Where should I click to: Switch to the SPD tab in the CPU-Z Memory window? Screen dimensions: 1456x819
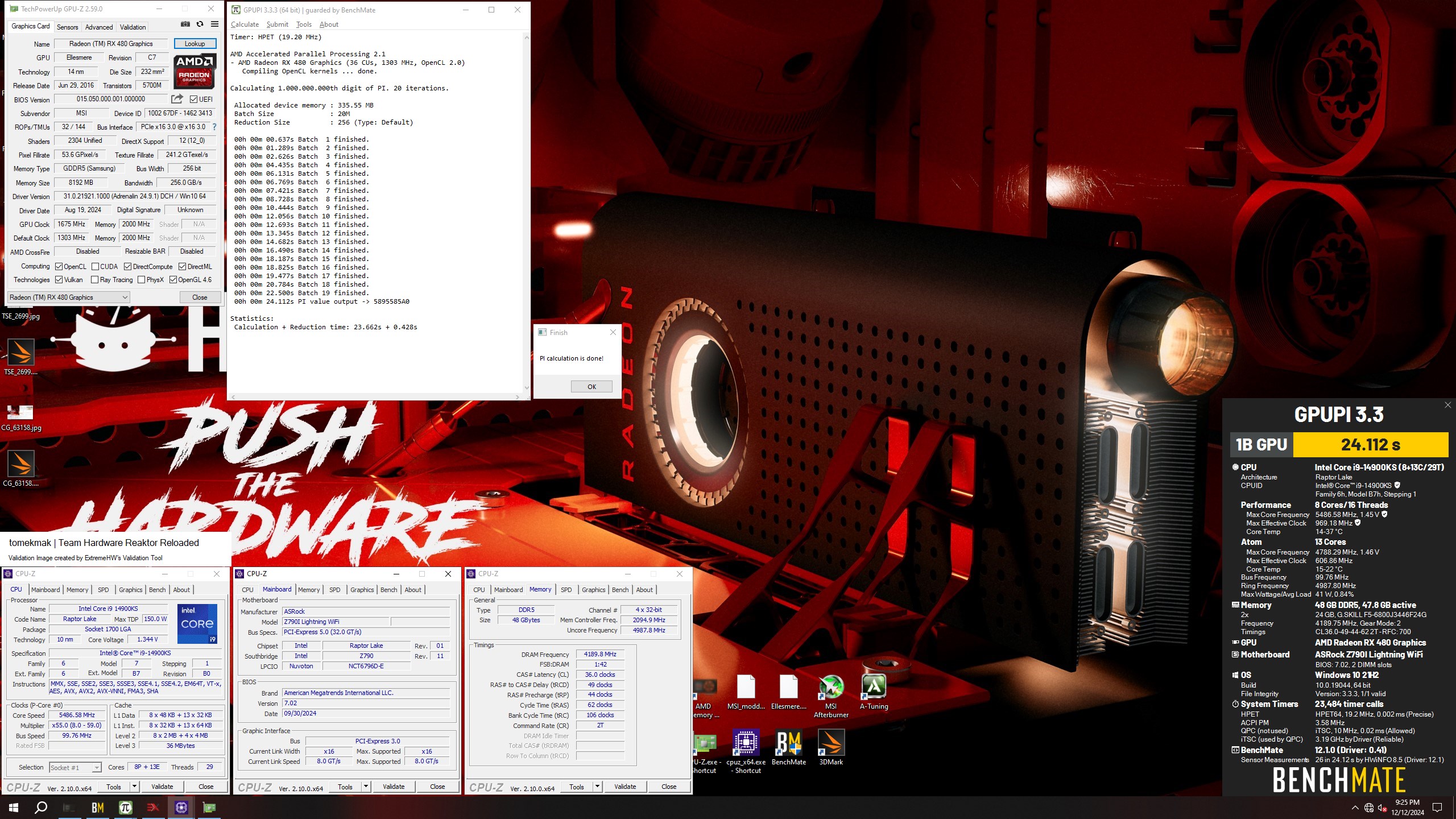pos(566,590)
